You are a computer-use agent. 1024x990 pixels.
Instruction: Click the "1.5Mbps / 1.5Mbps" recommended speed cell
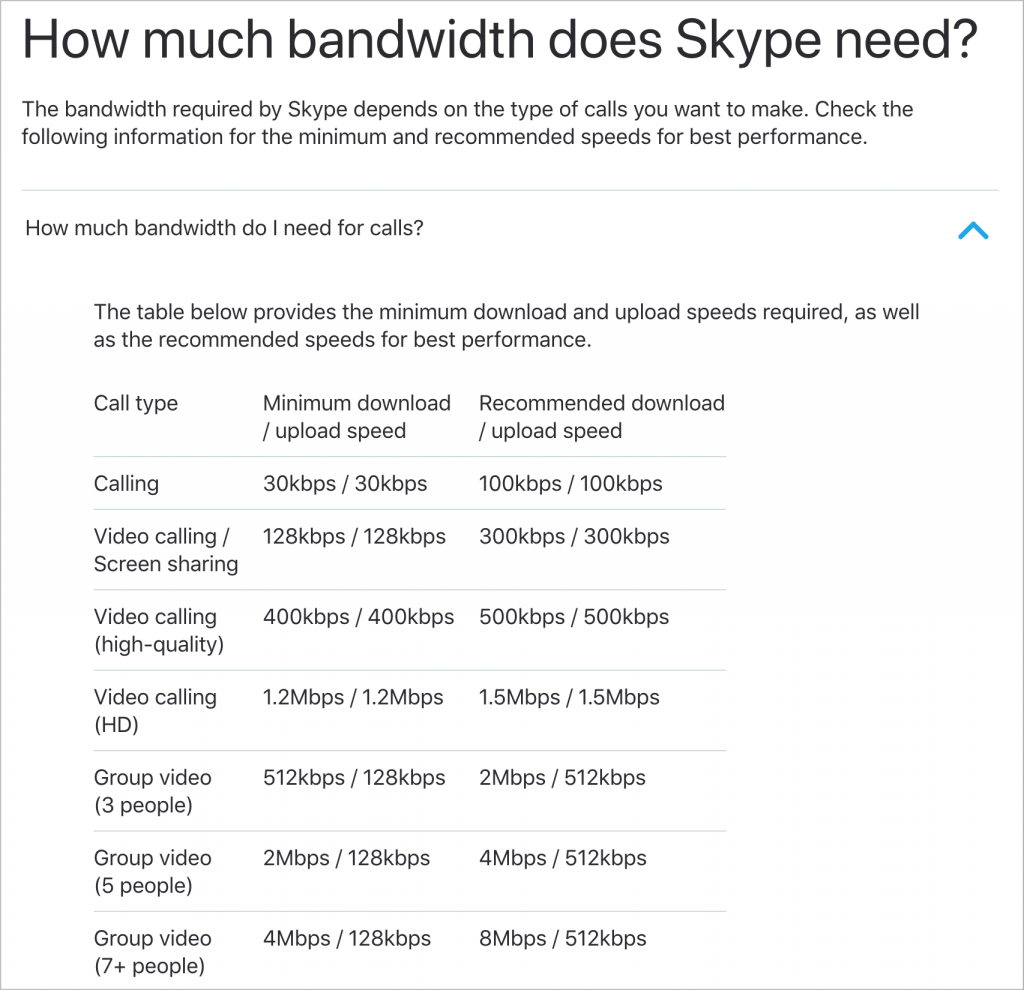coord(569,698)
